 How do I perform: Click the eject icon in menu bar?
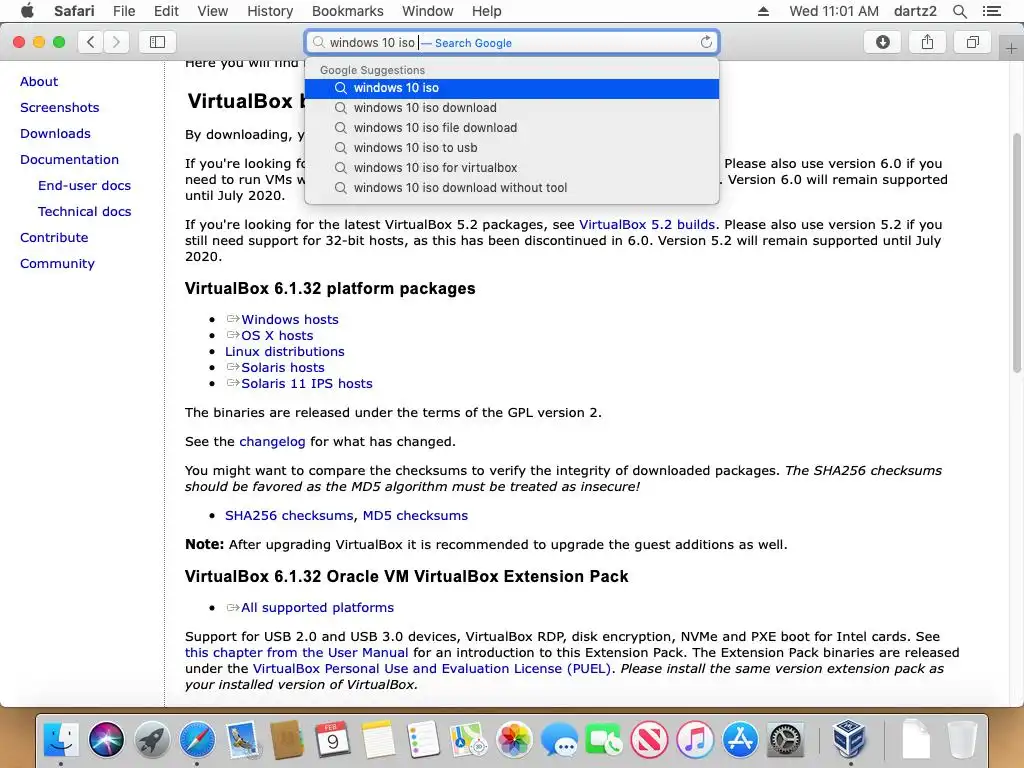coord(763,11)
